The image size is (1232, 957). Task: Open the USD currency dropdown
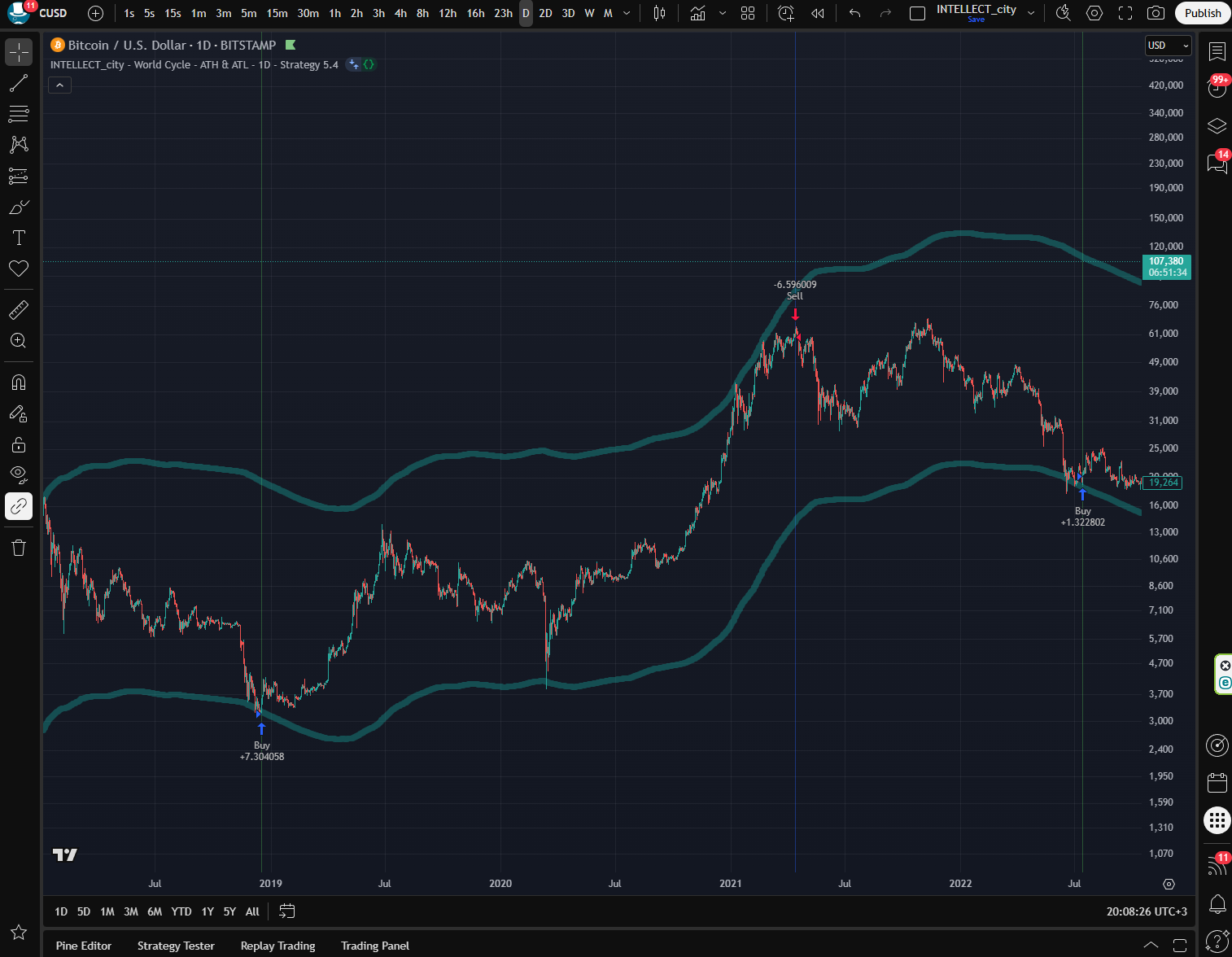[1168, 46]
